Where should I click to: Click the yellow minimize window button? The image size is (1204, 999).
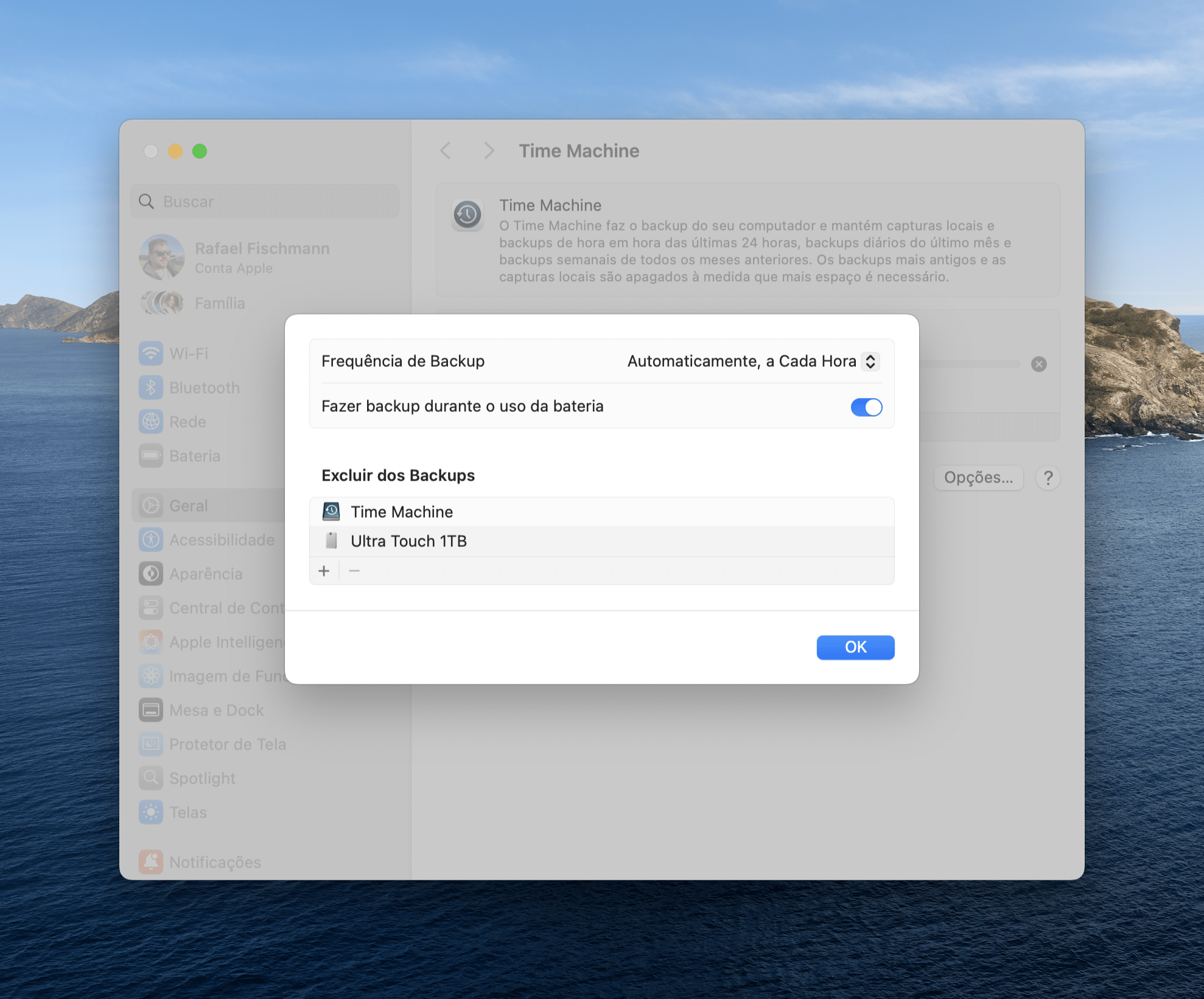coord(175,151)
